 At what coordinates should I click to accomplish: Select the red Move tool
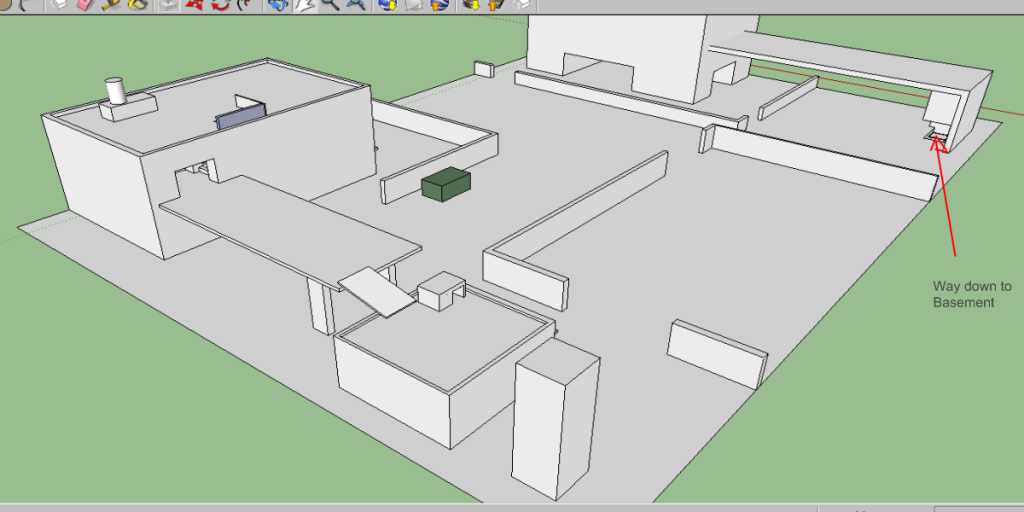(x=195, y=5)
